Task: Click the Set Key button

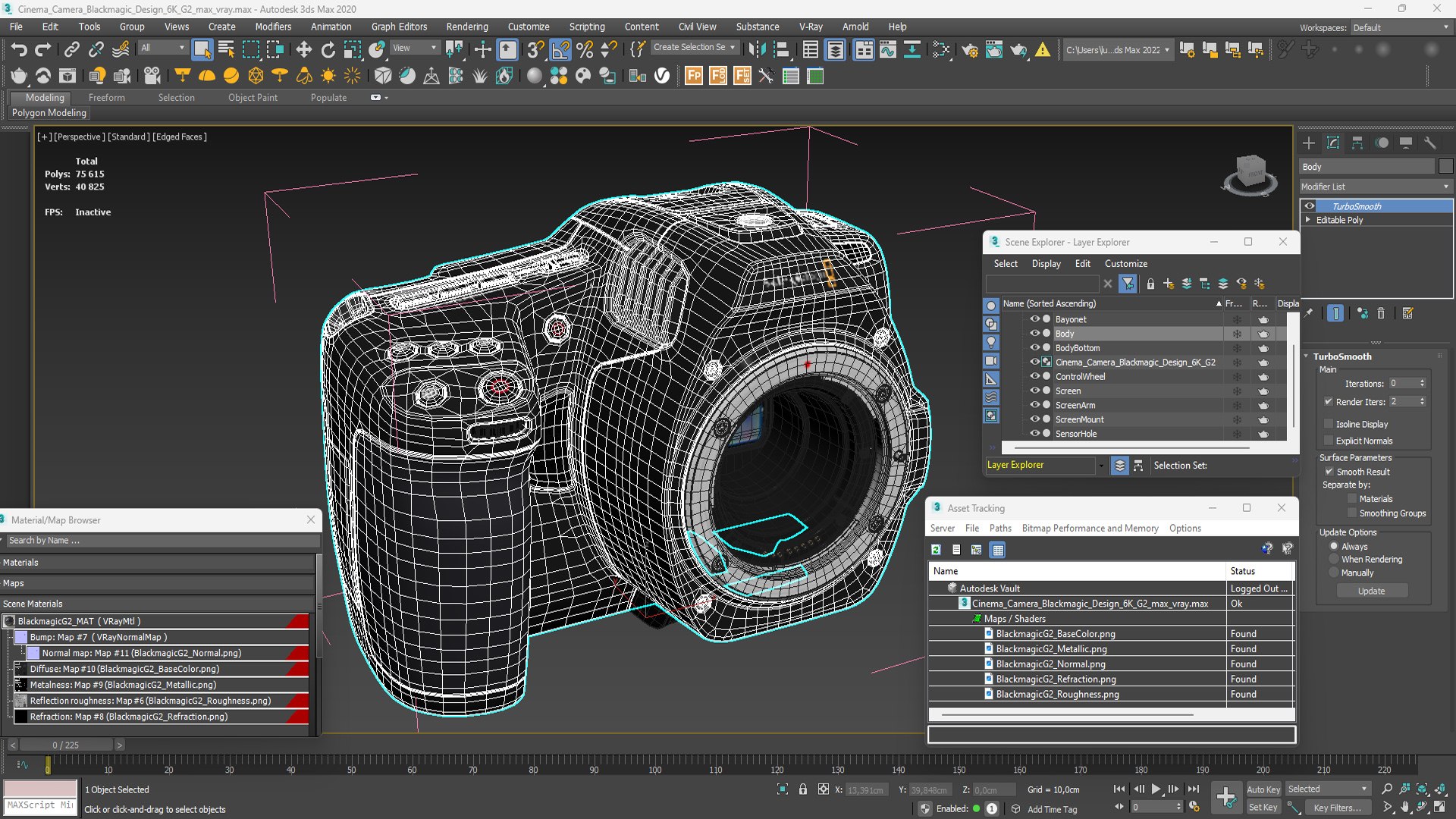Action: pos(1263,808)
